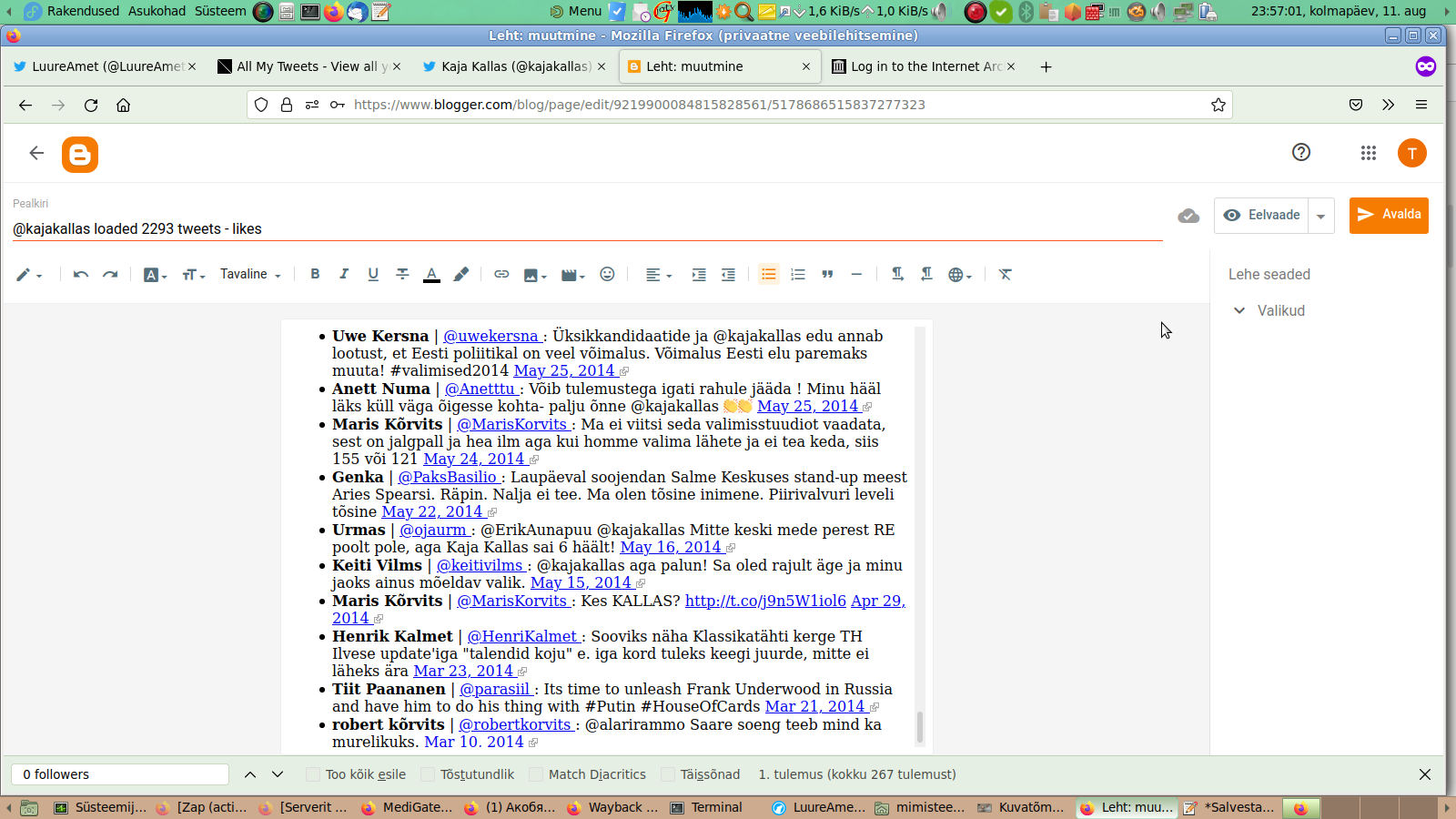This screenshot has width=1456, height=819.
Task: Click the undo arrow
Action: click(81, 274)
